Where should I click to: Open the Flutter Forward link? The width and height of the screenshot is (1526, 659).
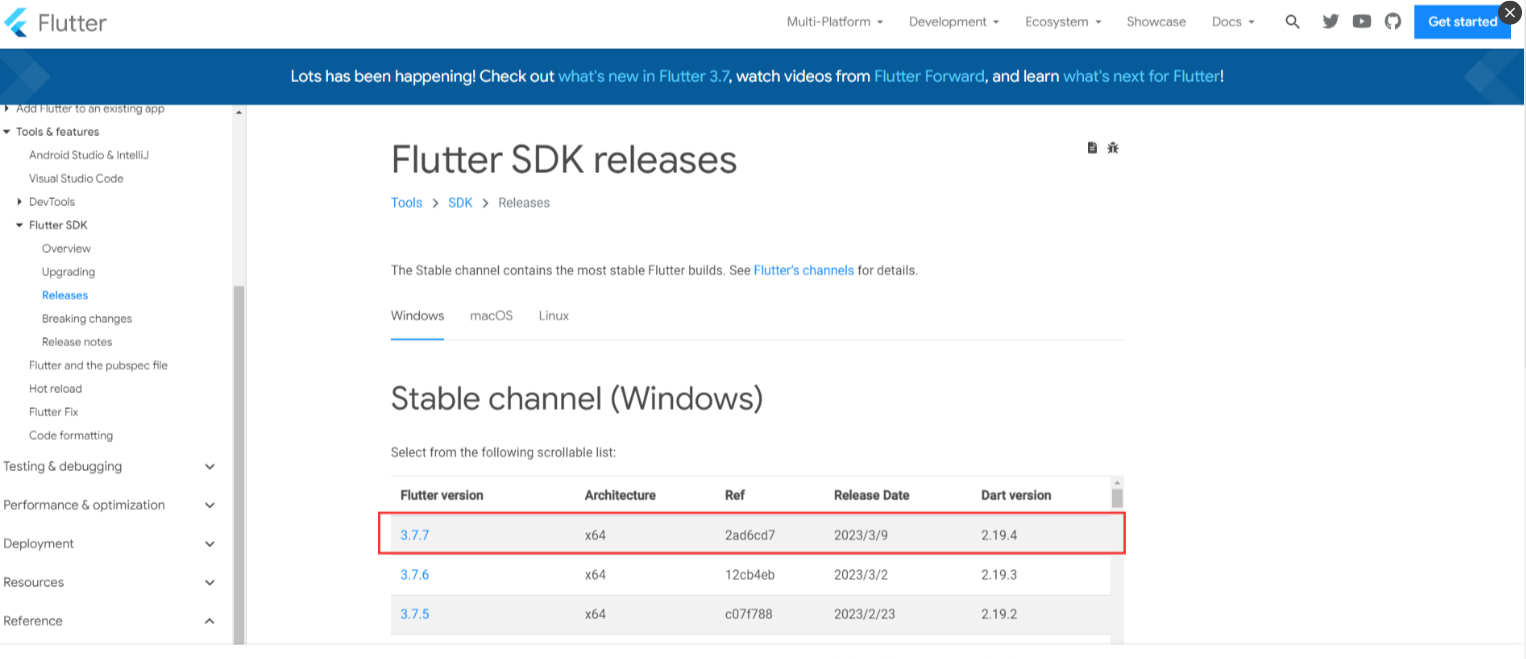(929, 76)
